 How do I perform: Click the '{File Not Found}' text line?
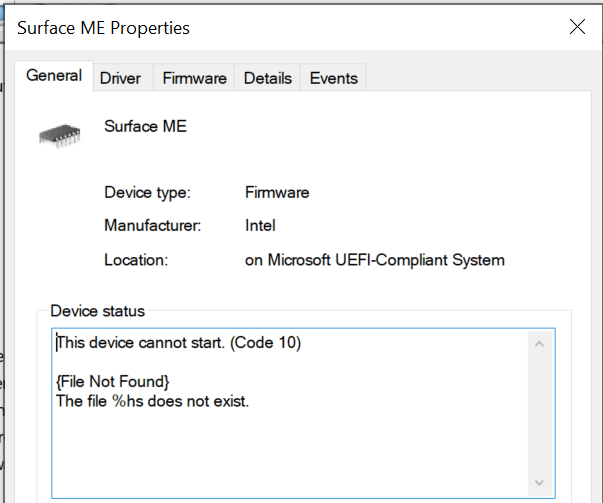(112, 381)
